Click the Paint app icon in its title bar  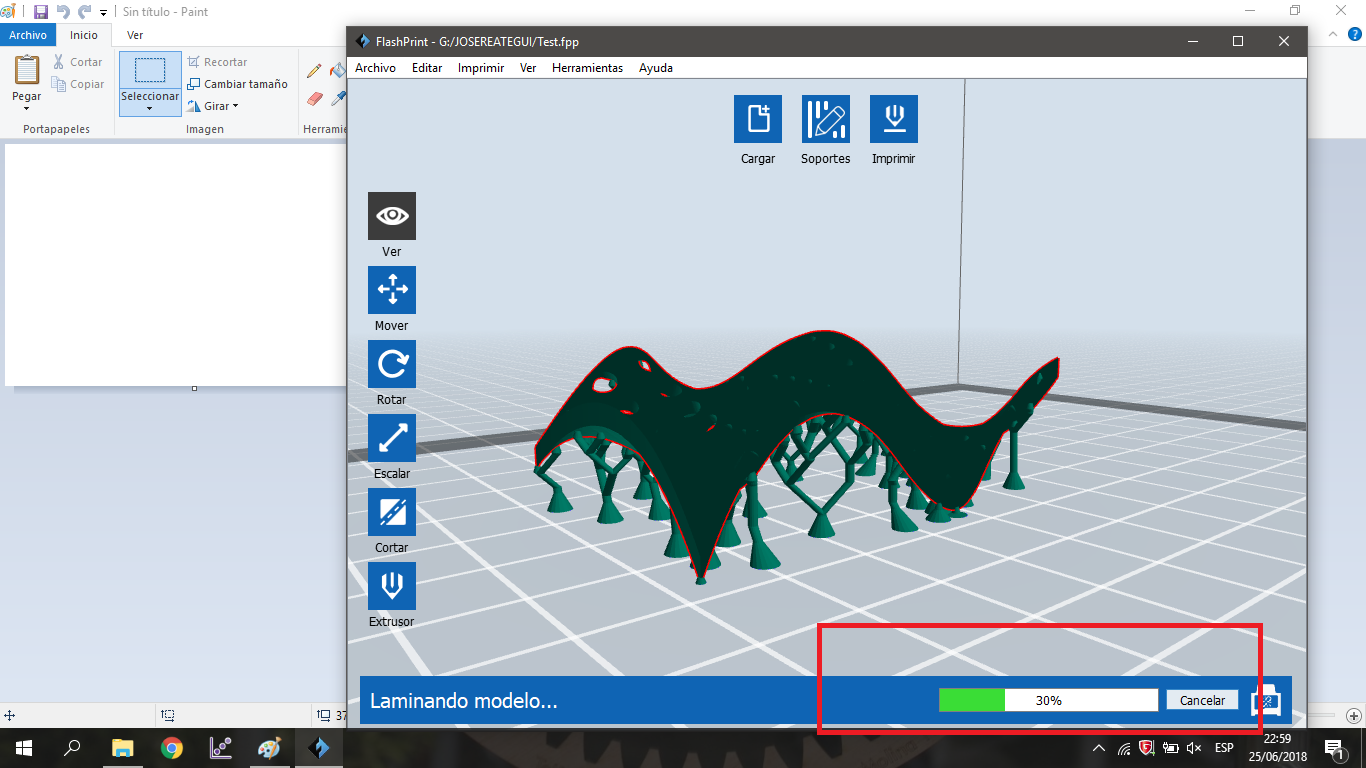point(8,12)
